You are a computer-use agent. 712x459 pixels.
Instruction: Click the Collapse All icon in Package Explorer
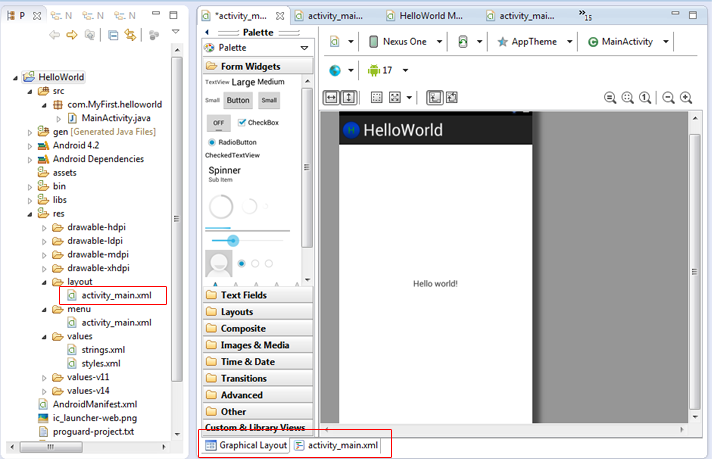(113, 35)
